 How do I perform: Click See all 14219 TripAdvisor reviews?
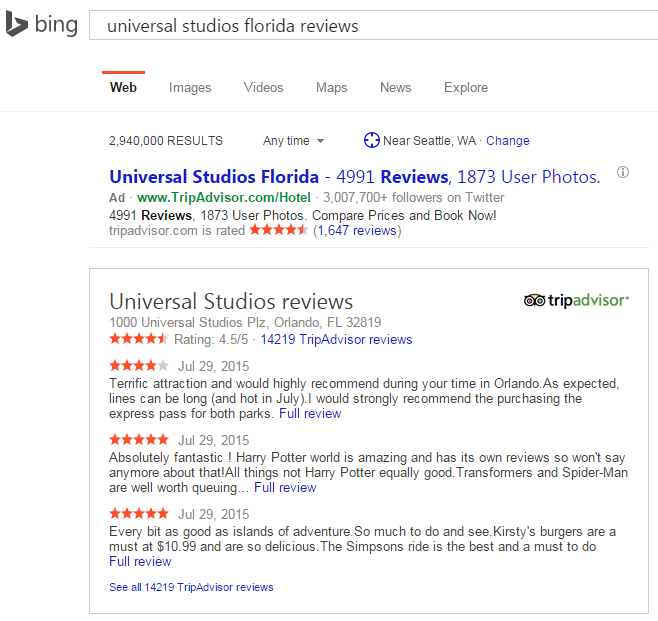tap(191, 587)
